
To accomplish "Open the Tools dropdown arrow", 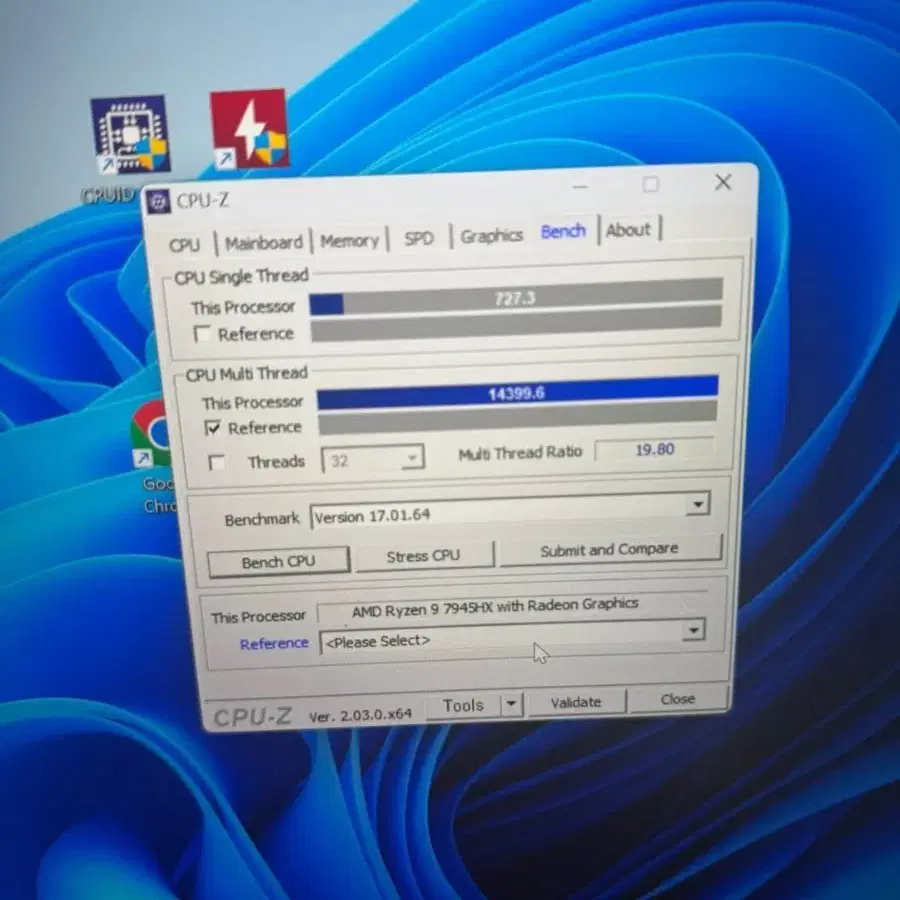I will (511, 704).
